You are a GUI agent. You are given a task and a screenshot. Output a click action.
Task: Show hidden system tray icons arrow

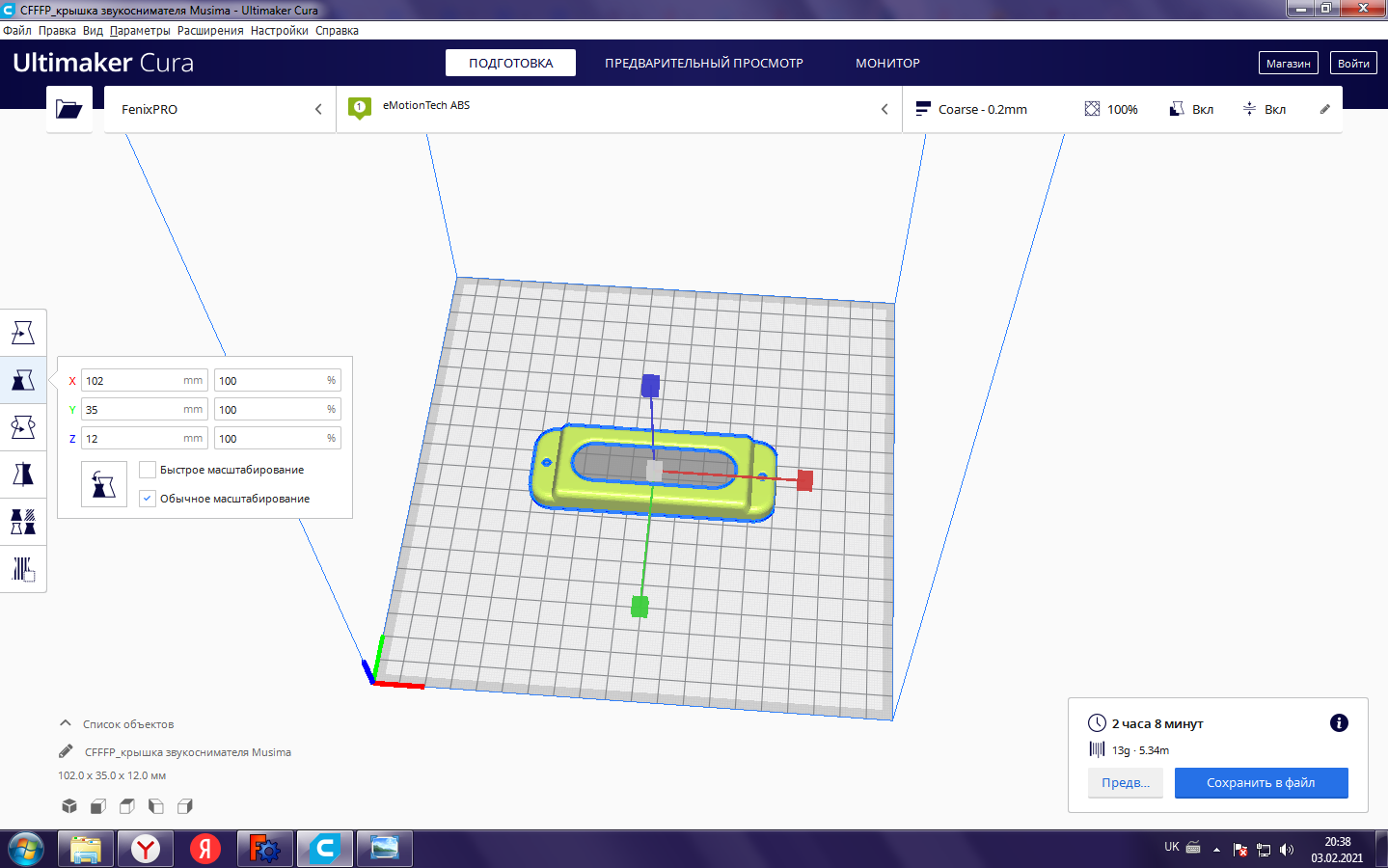(1216, 850)
